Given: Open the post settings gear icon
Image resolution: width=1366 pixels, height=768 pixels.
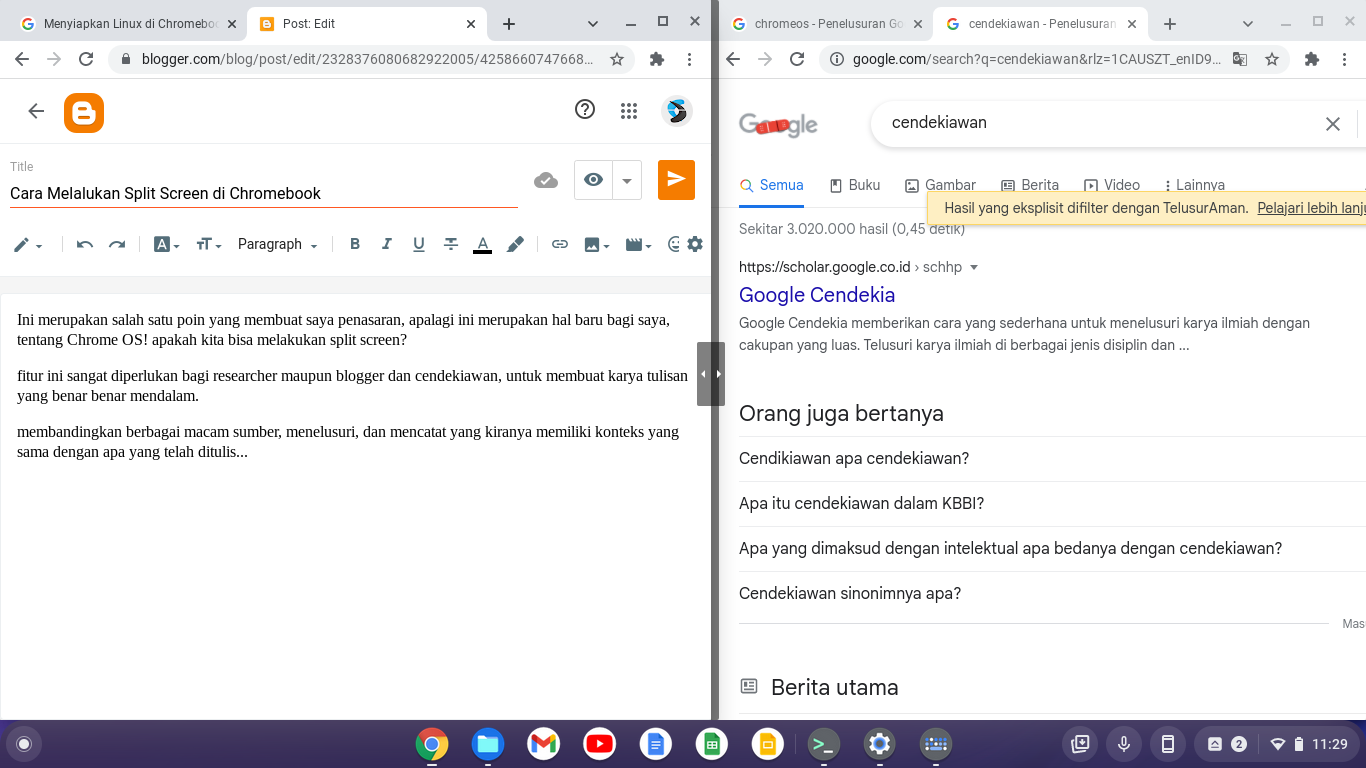Looking at the screenshot, I should [x=695, y=244].
